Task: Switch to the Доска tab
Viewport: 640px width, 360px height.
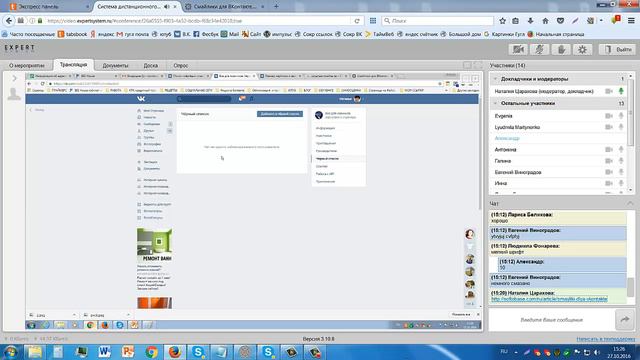Action: tap(151, 65)
